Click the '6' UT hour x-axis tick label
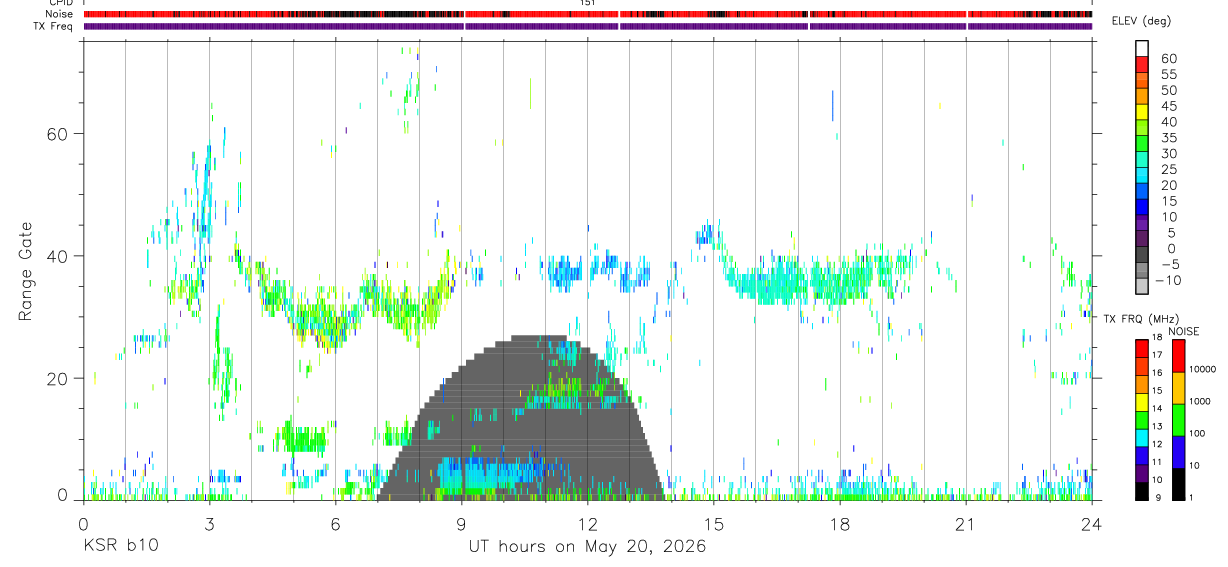Image resolution: width=1228 pixels, height=567 pixels. [335, 524]
